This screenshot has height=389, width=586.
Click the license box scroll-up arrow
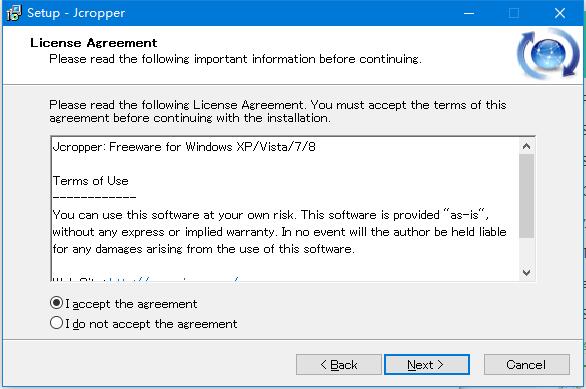click(x=527, y=146)
